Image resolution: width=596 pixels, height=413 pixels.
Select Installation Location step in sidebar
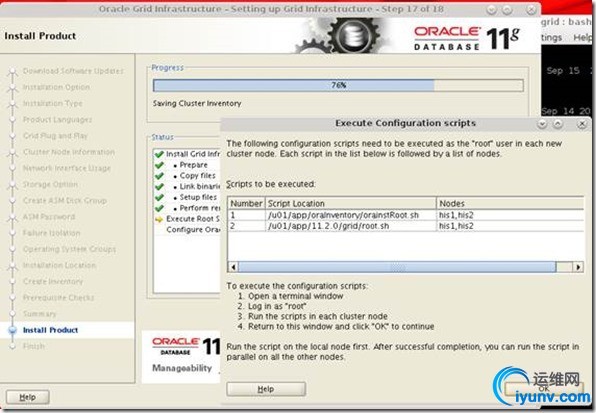[x=59, y=265]
